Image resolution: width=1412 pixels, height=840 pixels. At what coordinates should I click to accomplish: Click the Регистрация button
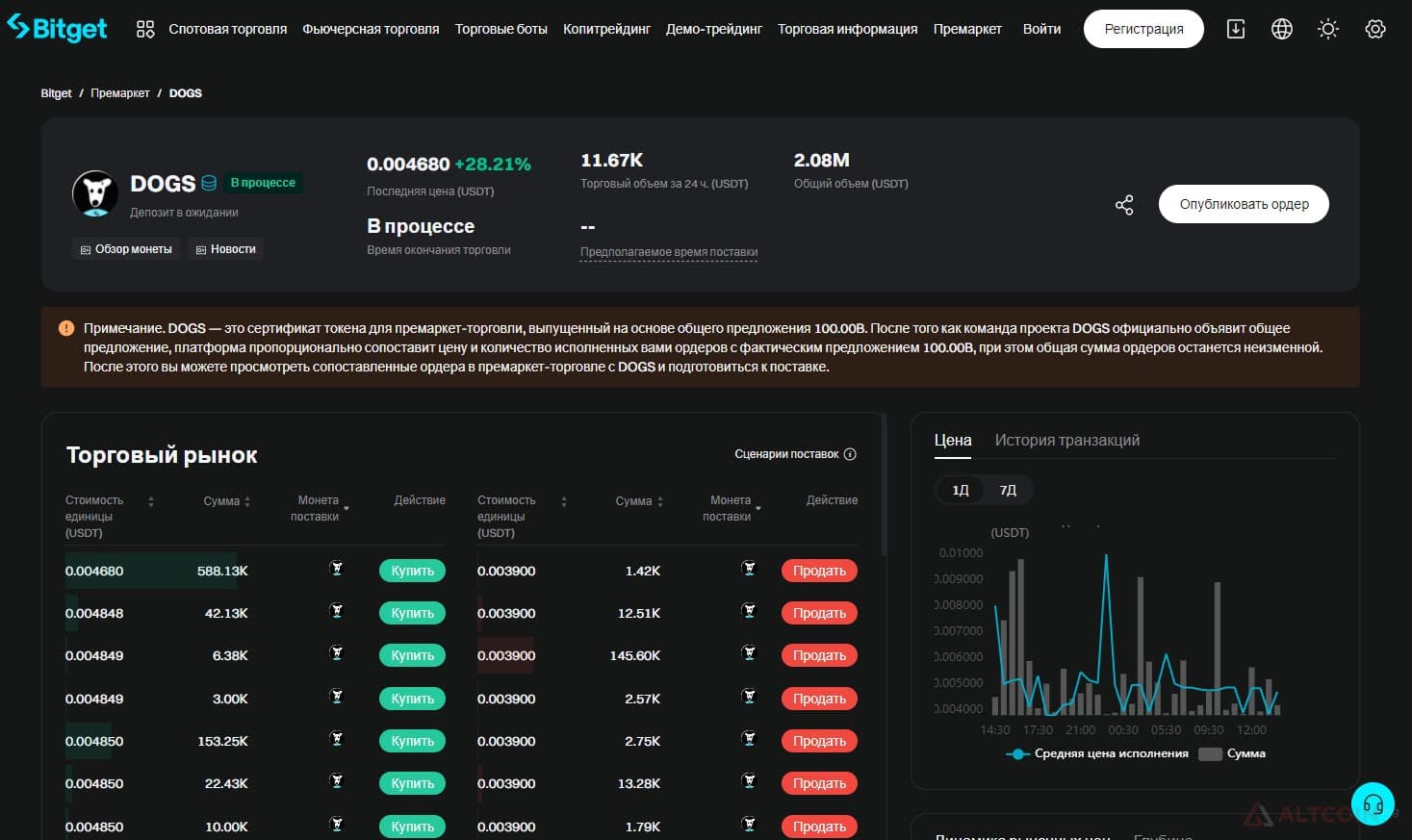1143,29
